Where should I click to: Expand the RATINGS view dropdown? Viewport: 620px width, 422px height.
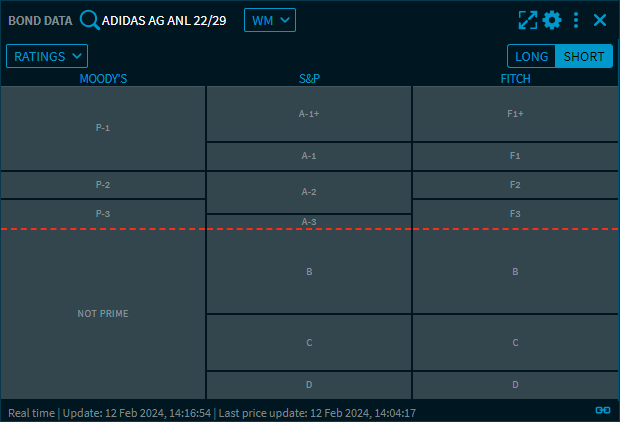pyautogui.click(x=47, y=57)
